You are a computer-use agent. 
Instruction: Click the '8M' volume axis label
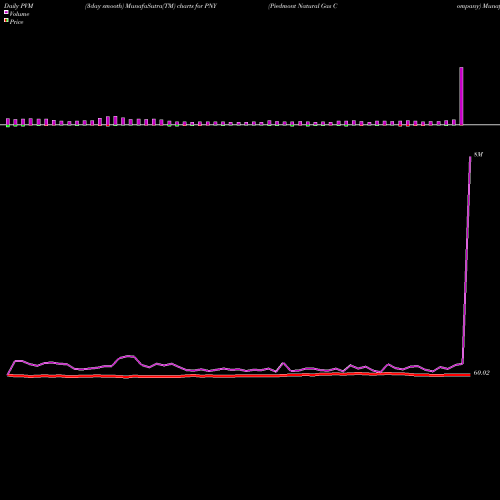(478, 155)
